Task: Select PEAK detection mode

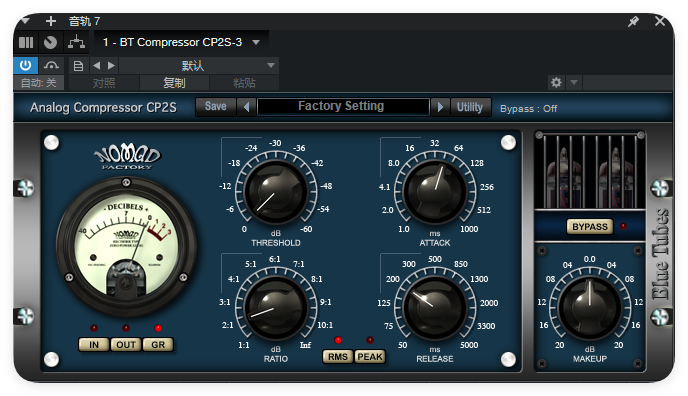Action: (x=370, y=357)
